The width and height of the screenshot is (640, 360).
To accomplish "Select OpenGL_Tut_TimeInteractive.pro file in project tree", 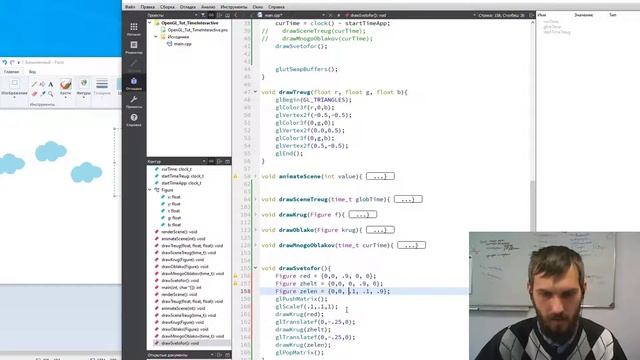I will tap(198, 30).
